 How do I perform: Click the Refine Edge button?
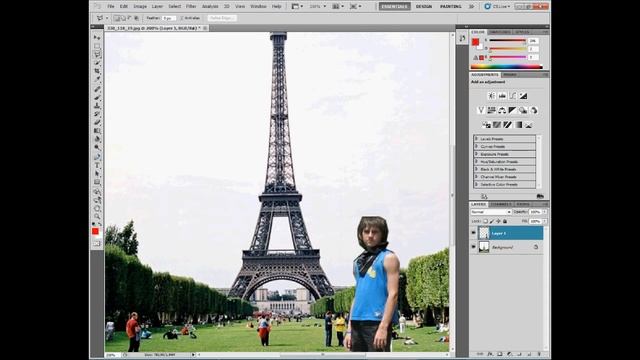click(222, 18)
